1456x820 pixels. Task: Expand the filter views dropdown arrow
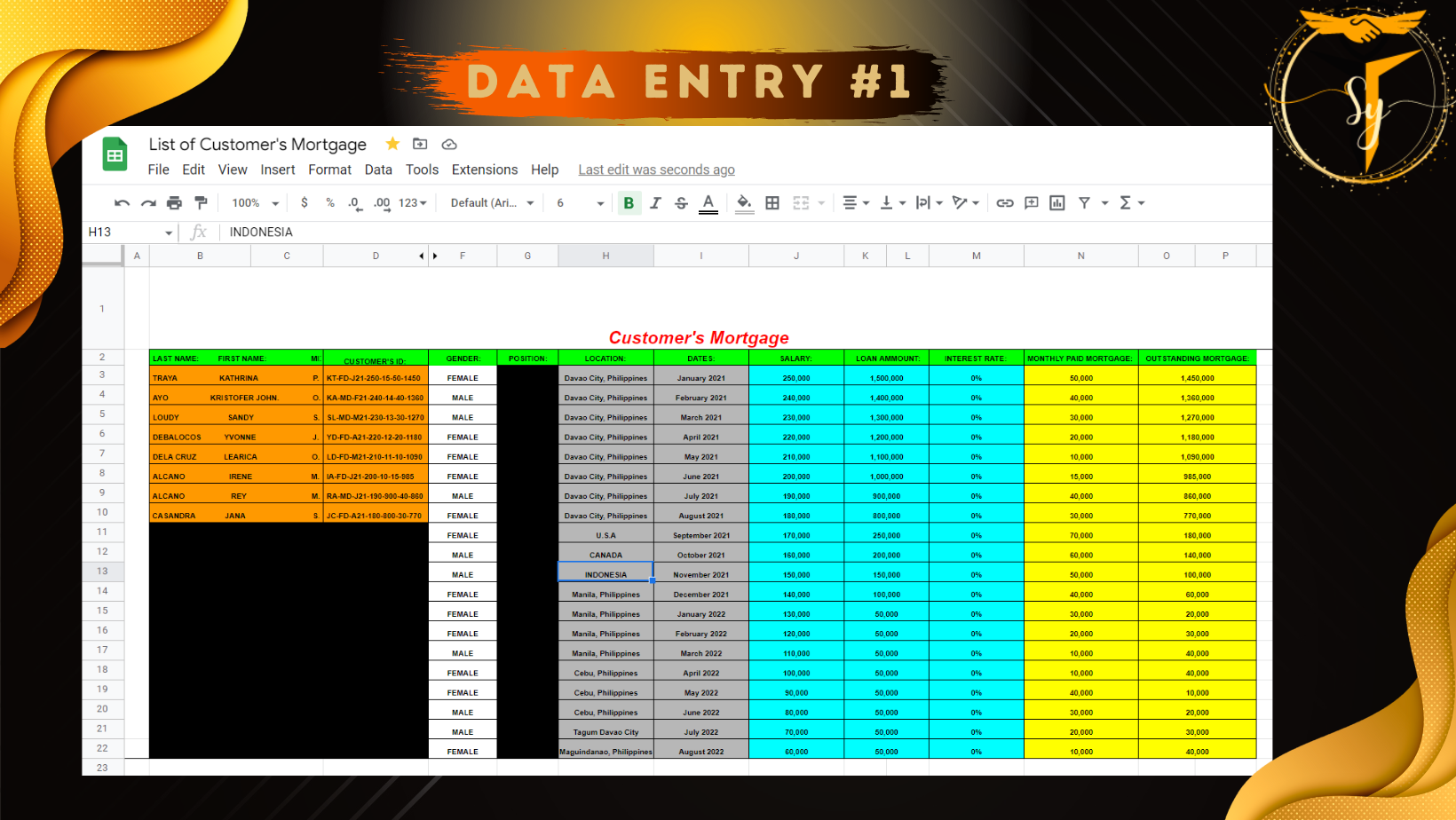coord(1105,203)
